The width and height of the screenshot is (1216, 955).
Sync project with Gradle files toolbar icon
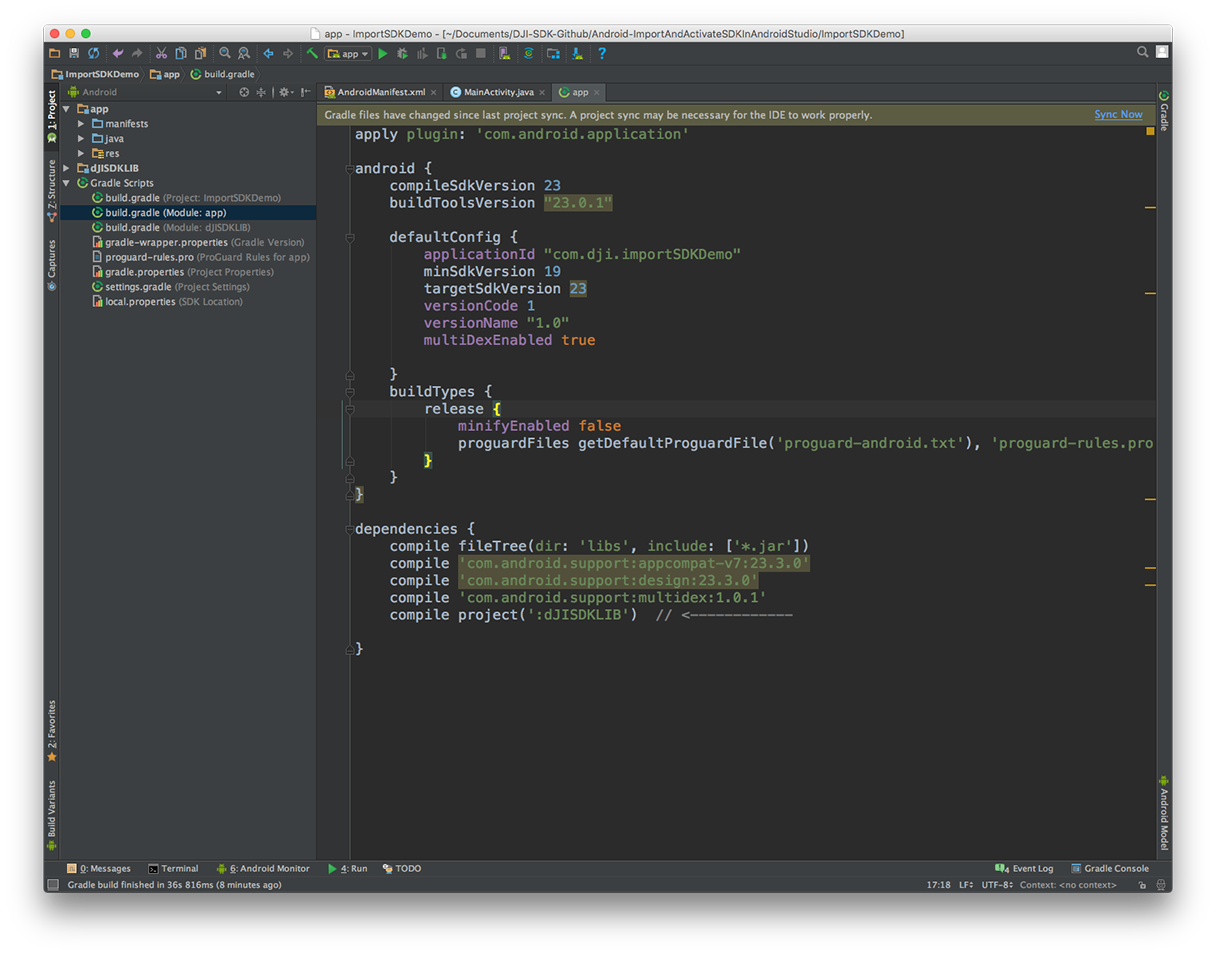pyautogui.click(x=528, y=54)
